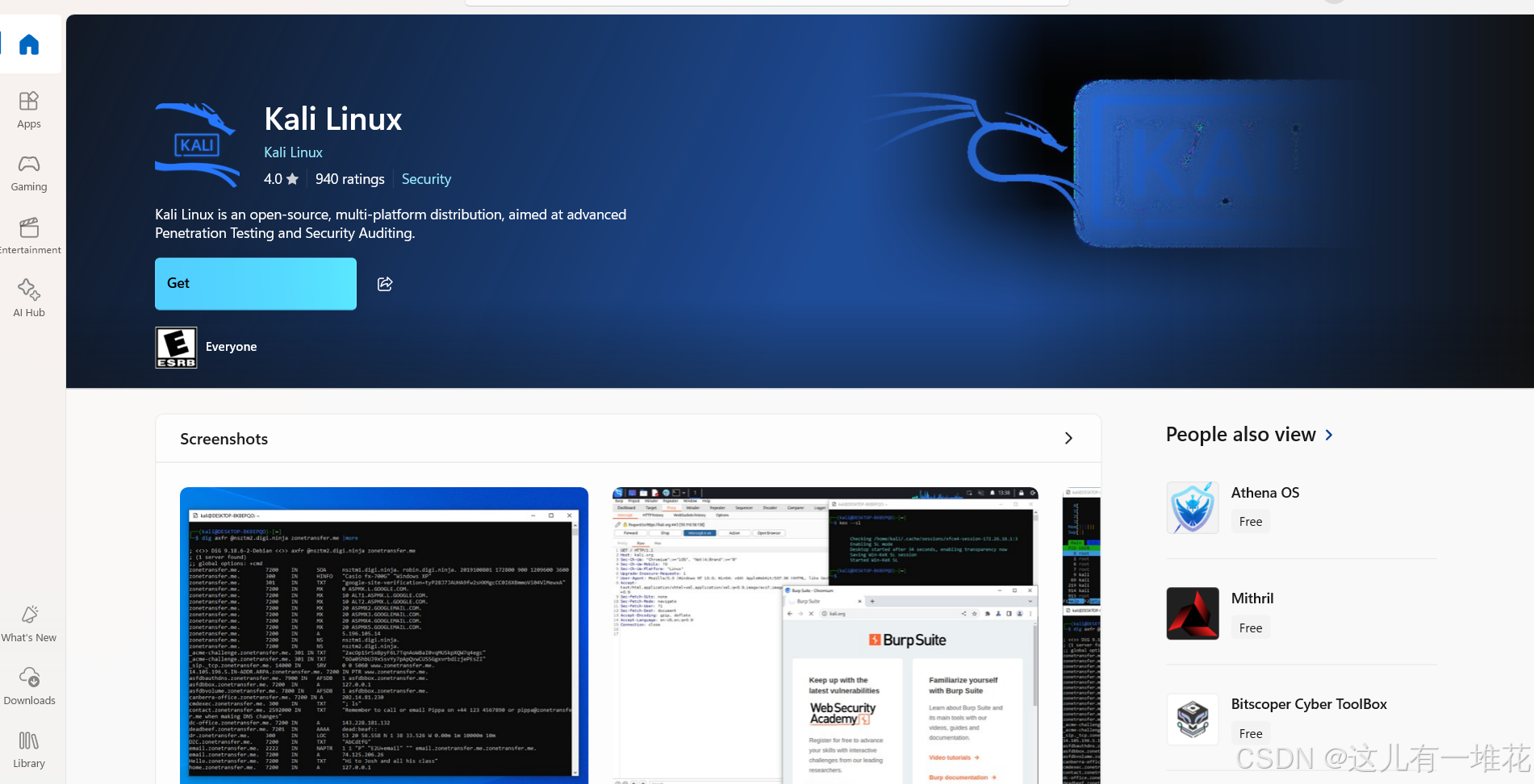Click the Free button under Athena OS
1534x784 pixels.
click(1250, 522)
